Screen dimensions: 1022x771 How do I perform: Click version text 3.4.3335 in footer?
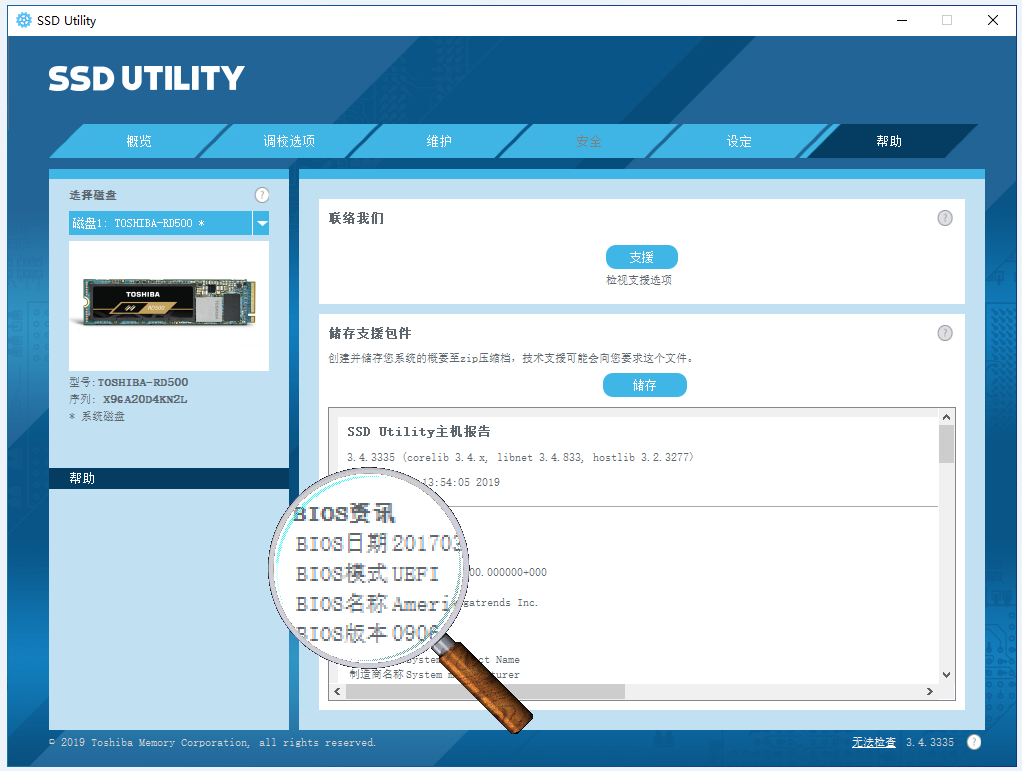click(x=929, y=742)
